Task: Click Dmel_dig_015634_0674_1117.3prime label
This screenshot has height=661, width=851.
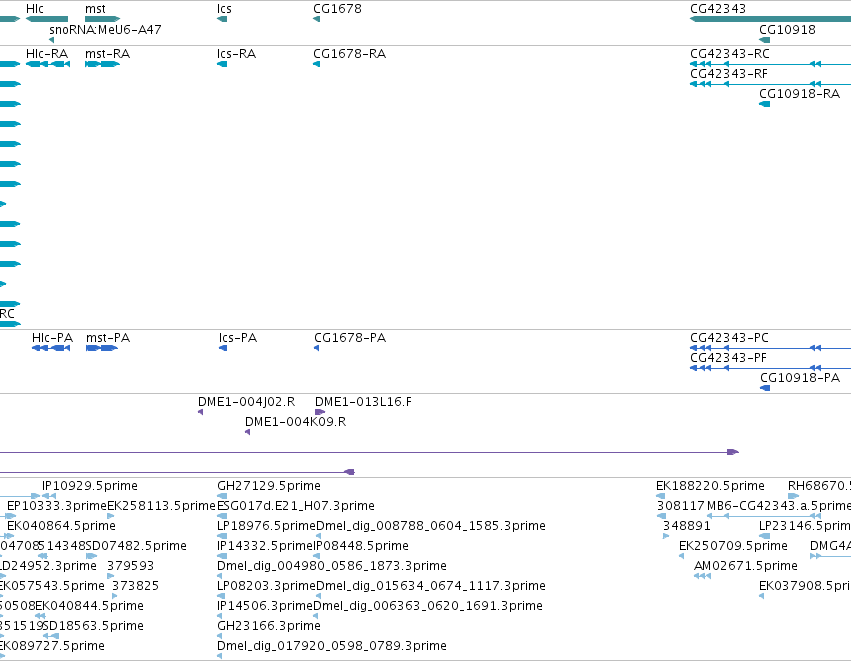Action: click(x=430, y=586)
